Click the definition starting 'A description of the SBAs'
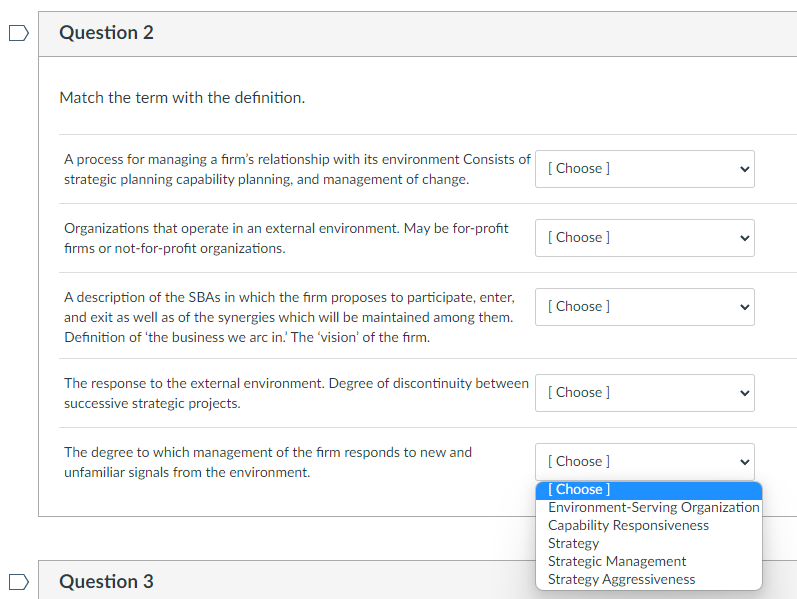Screen dimensions: 797x599 (x=289, y=317)
